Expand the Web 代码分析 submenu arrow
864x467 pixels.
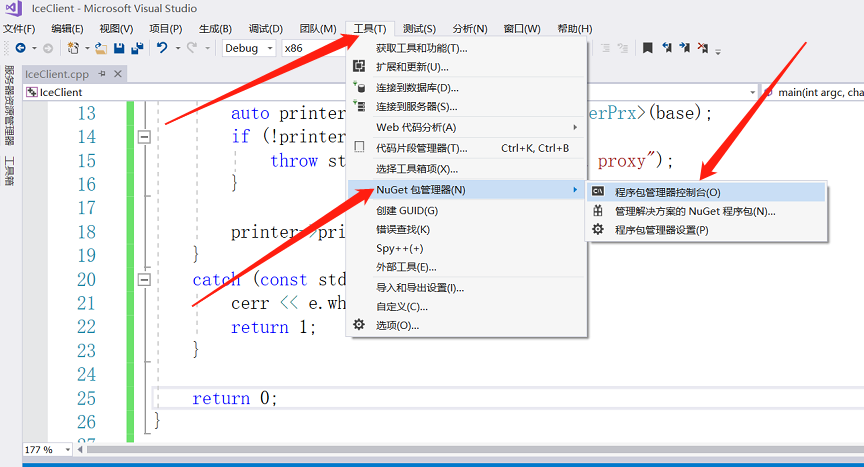(x=575, y=127)
